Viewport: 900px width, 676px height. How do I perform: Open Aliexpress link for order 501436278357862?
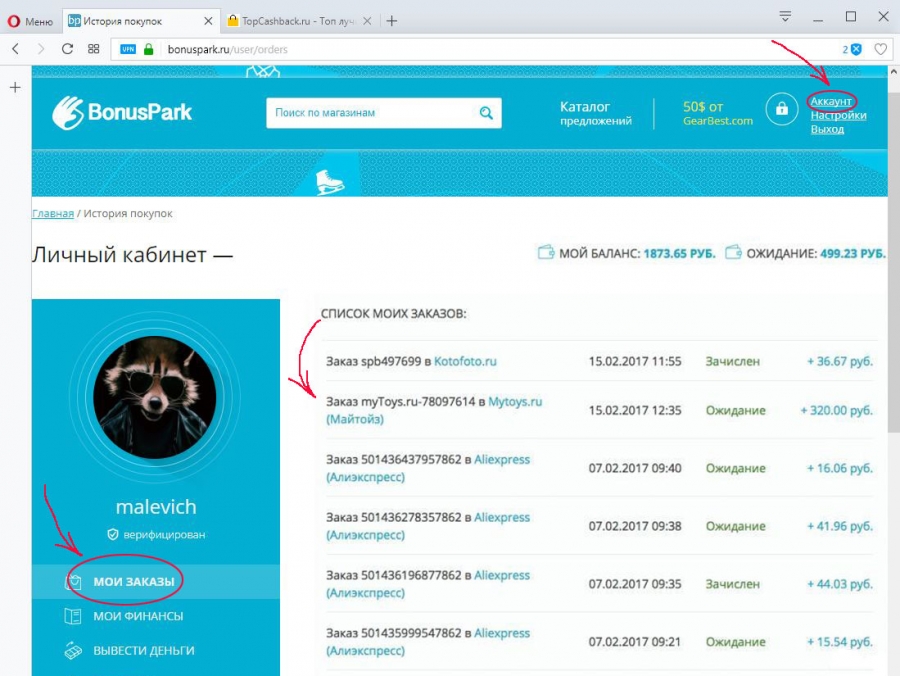point(428,526)
